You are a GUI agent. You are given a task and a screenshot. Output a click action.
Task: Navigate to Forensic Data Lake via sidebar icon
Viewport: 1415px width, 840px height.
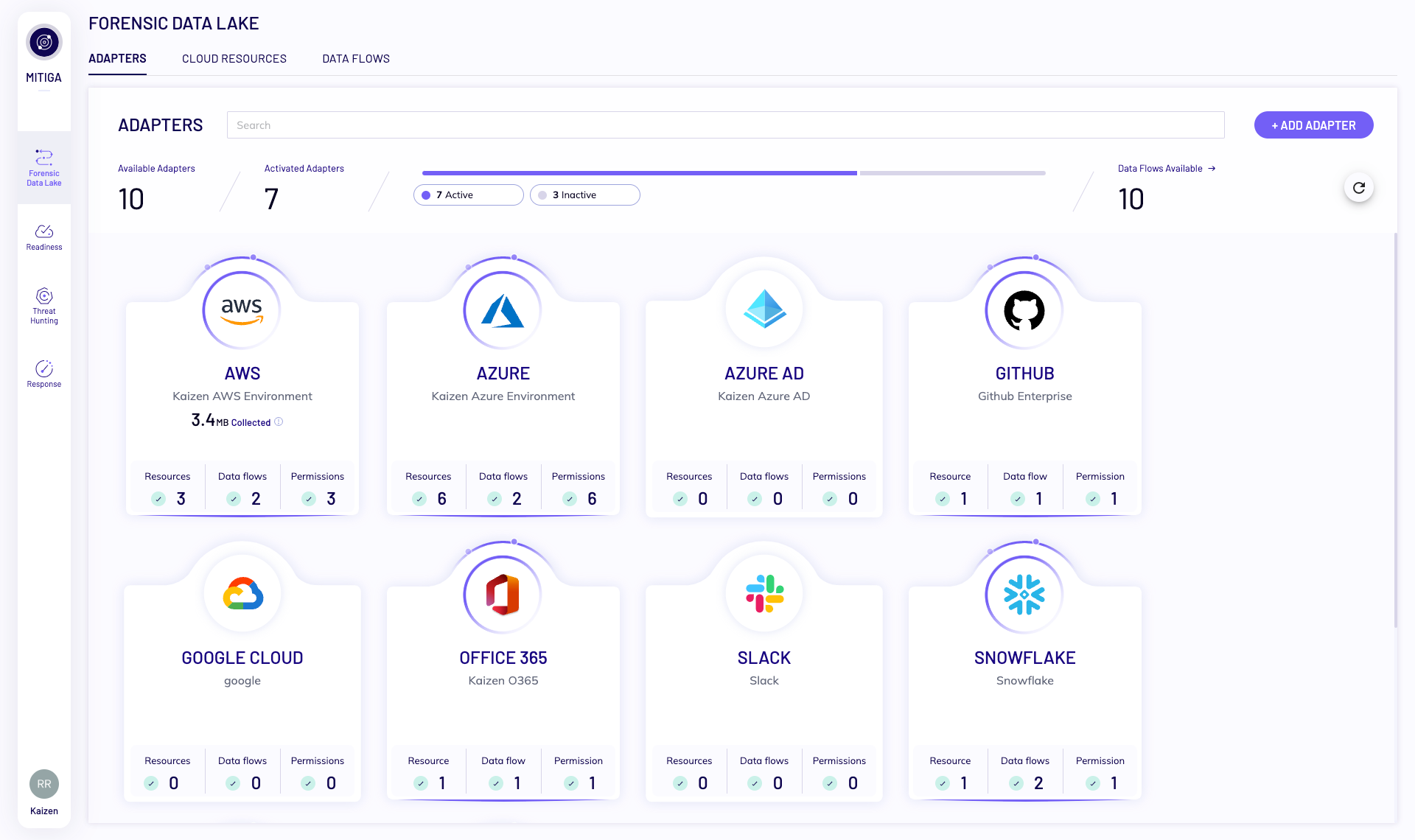(43, 167)
